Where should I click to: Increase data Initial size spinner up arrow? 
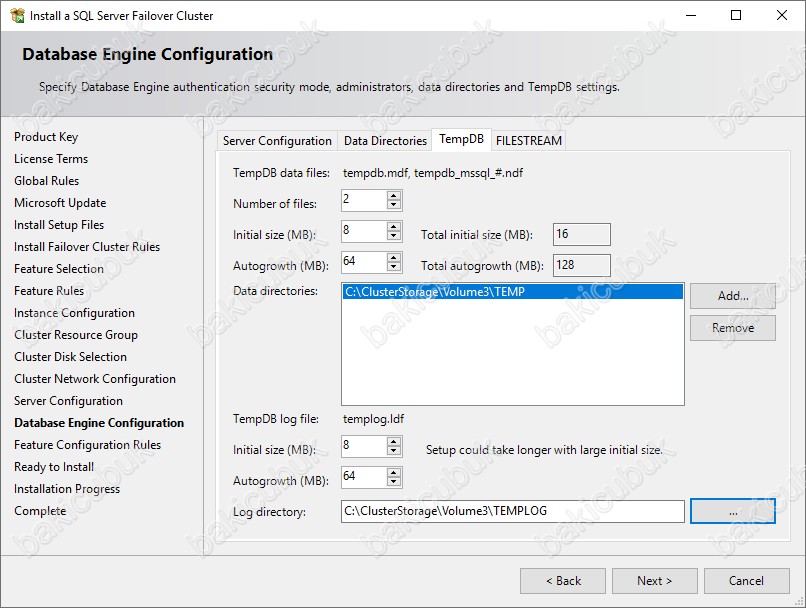[x=394, y=226]
